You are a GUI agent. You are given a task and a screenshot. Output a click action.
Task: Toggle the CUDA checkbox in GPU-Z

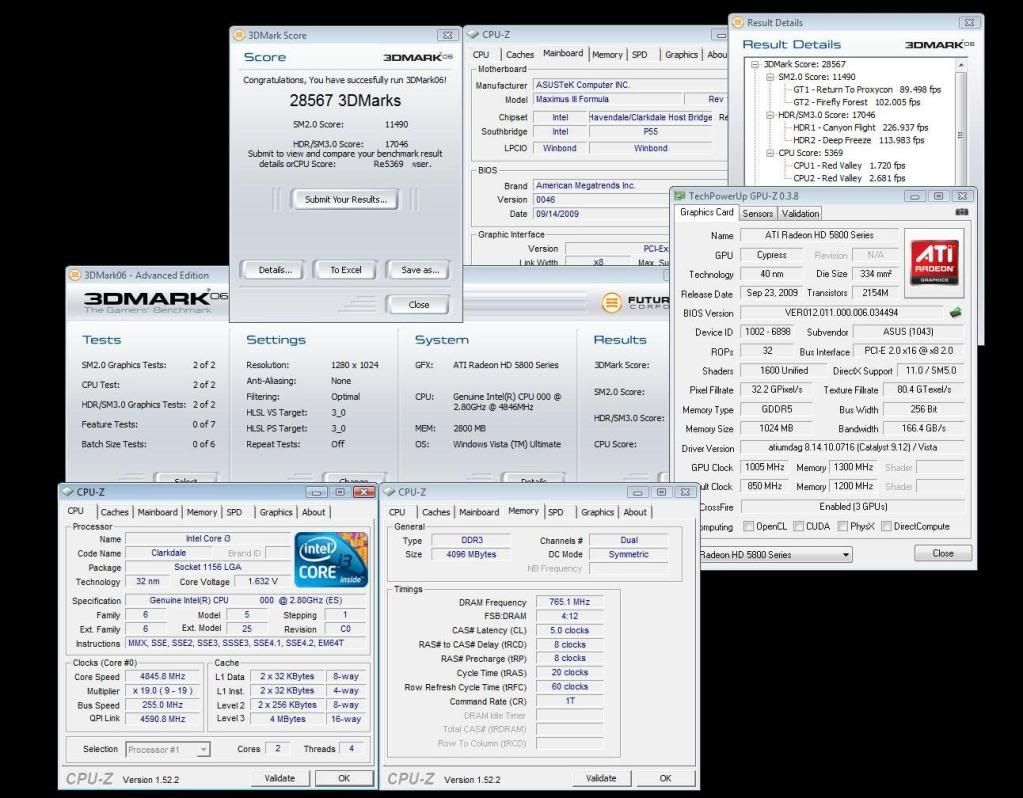click(799, 526)
